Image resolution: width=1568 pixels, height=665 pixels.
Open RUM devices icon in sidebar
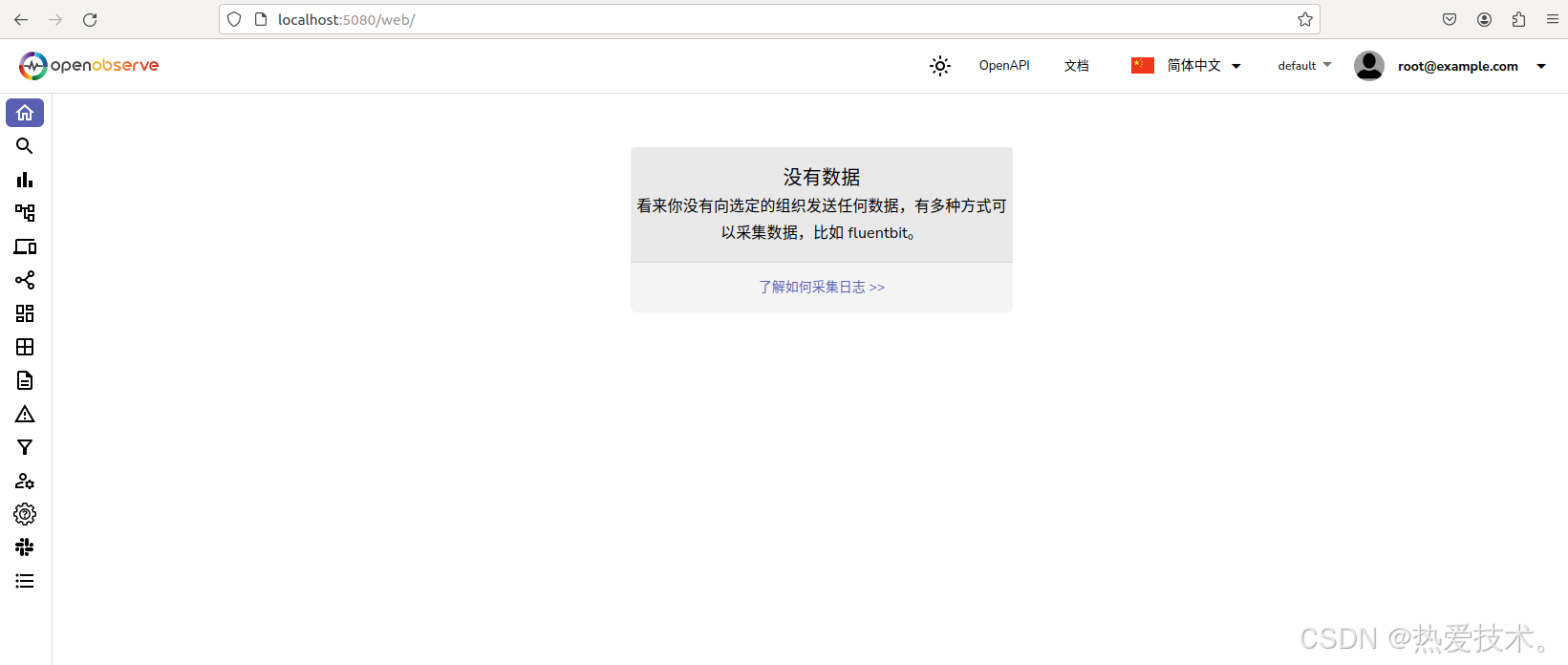pyautogui.click(x=25, y=247)
